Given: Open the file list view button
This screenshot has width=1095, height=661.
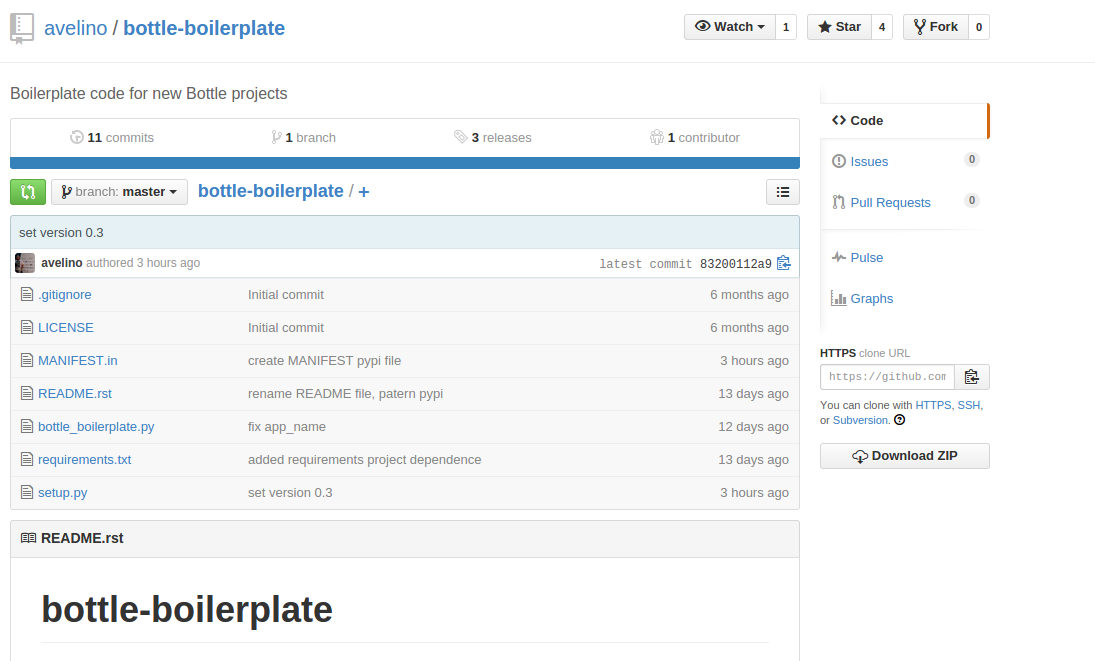Looking at the screenshot, I should 783,192.
